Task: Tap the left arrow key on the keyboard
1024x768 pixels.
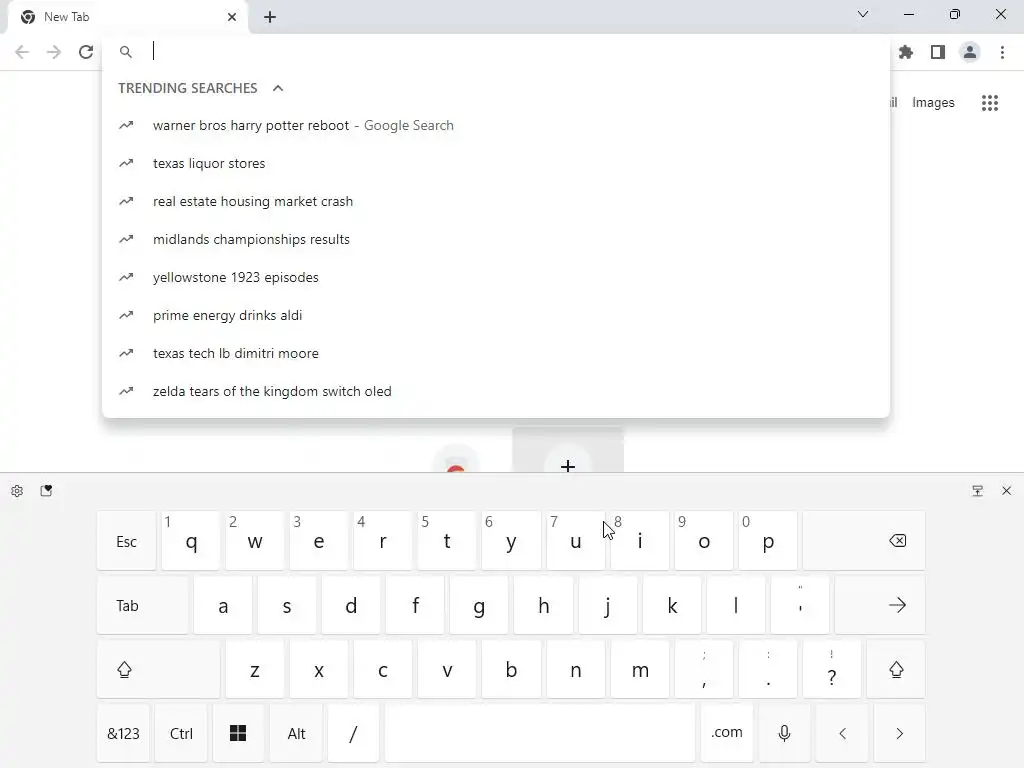Action: pos(842,733)
